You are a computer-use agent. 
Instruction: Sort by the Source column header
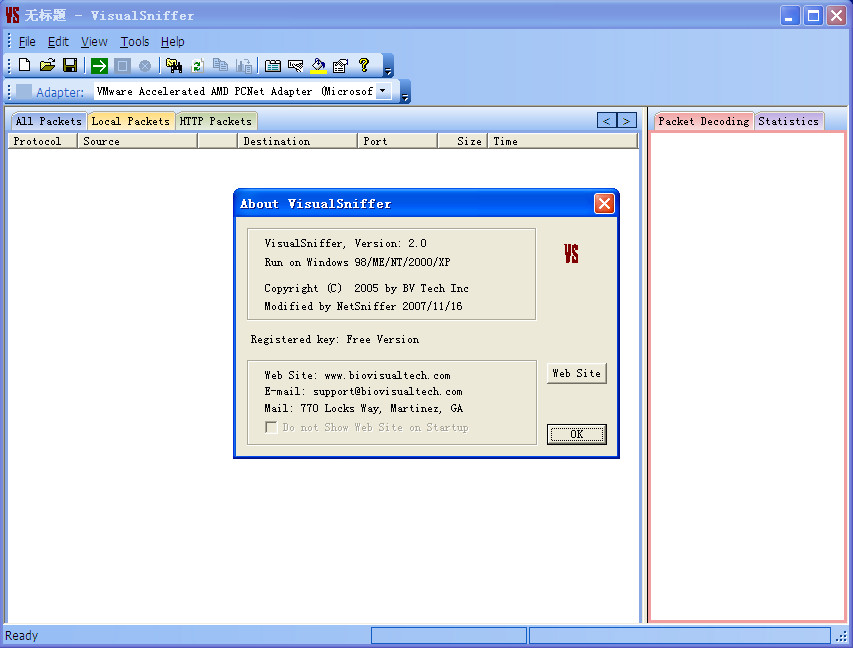[x=138, y=141]
